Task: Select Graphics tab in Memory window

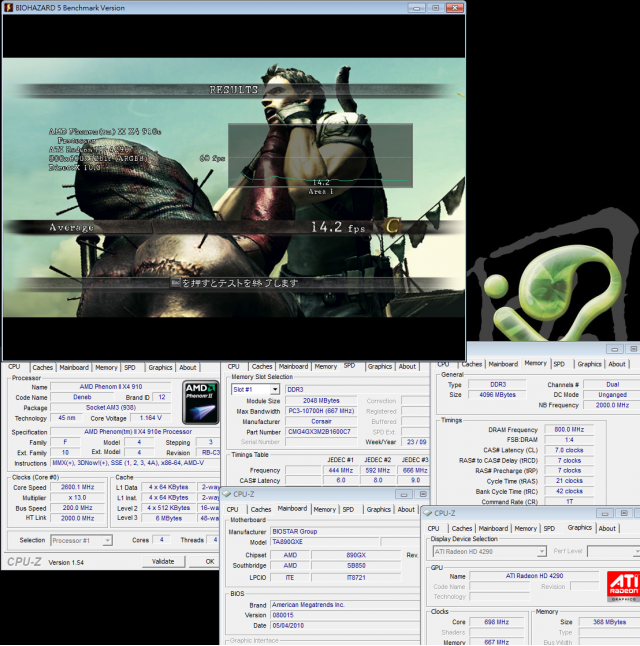Action: [589, 364]
